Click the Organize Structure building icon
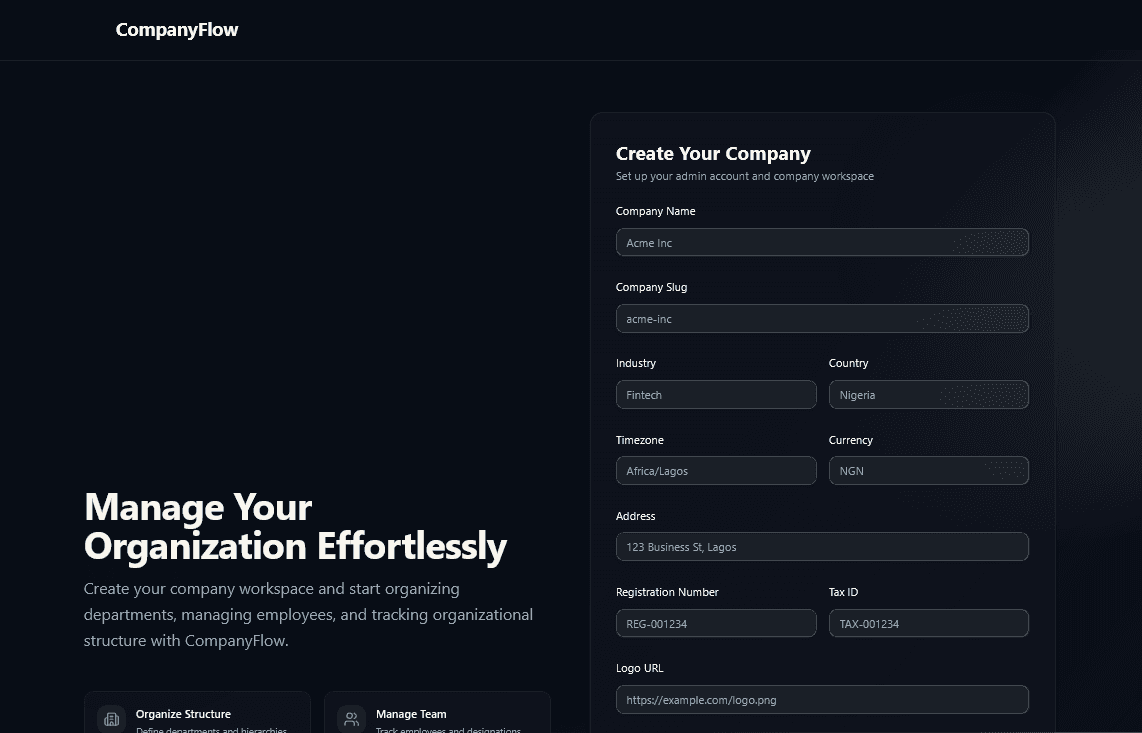This screenshot has width=1142, height=733. pos(112,719)
